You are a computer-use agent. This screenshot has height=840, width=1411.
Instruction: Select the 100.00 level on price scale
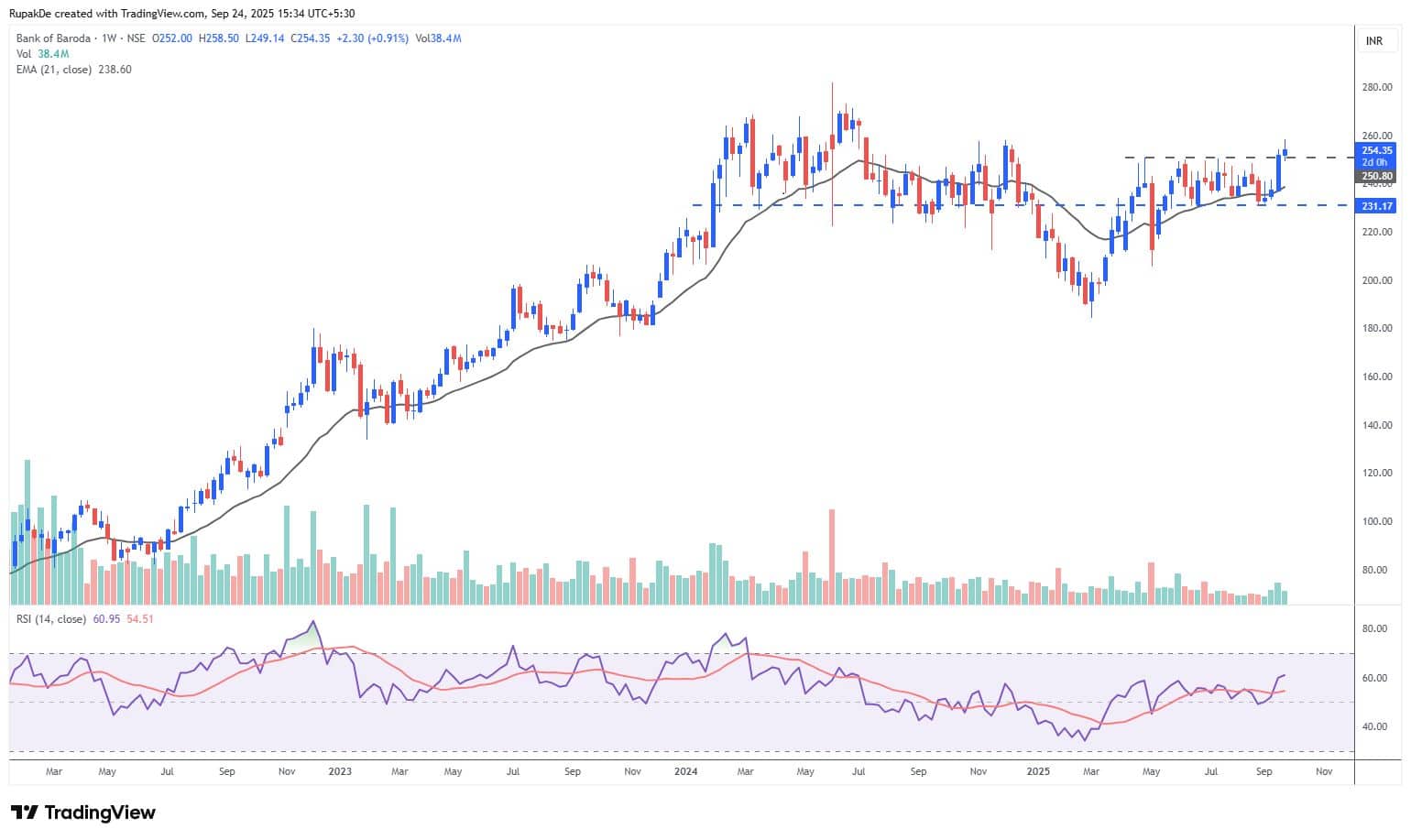click(x=1377, y=522)
